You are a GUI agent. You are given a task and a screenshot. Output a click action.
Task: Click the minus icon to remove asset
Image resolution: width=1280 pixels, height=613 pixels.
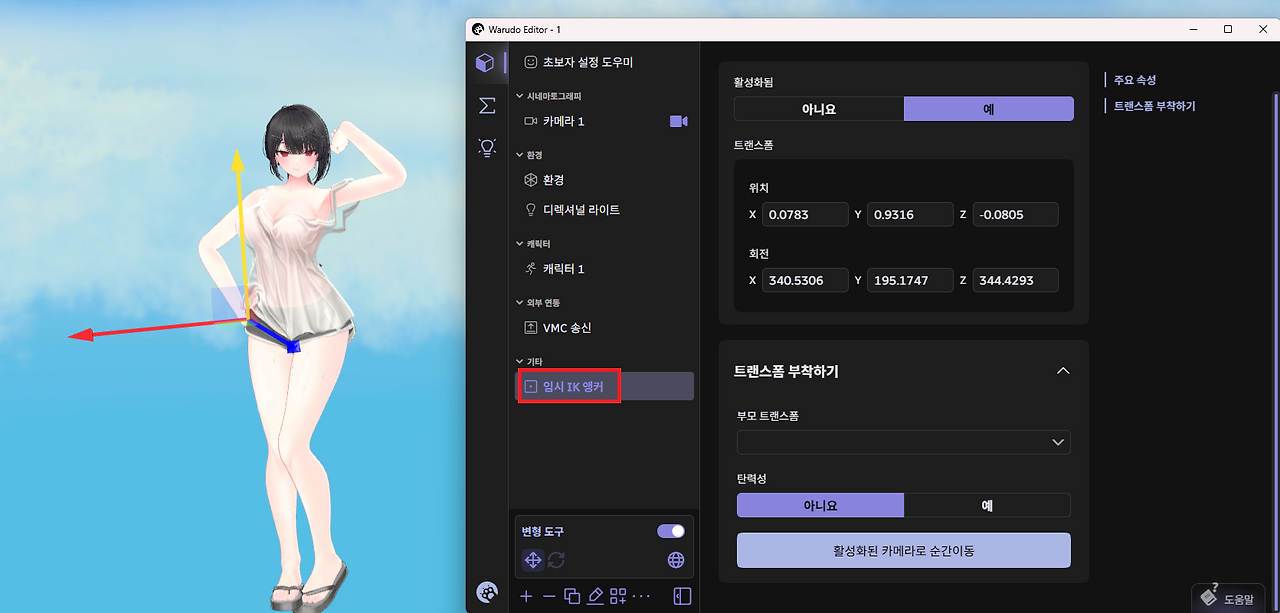pyautogui.click(x=549, y=596)
